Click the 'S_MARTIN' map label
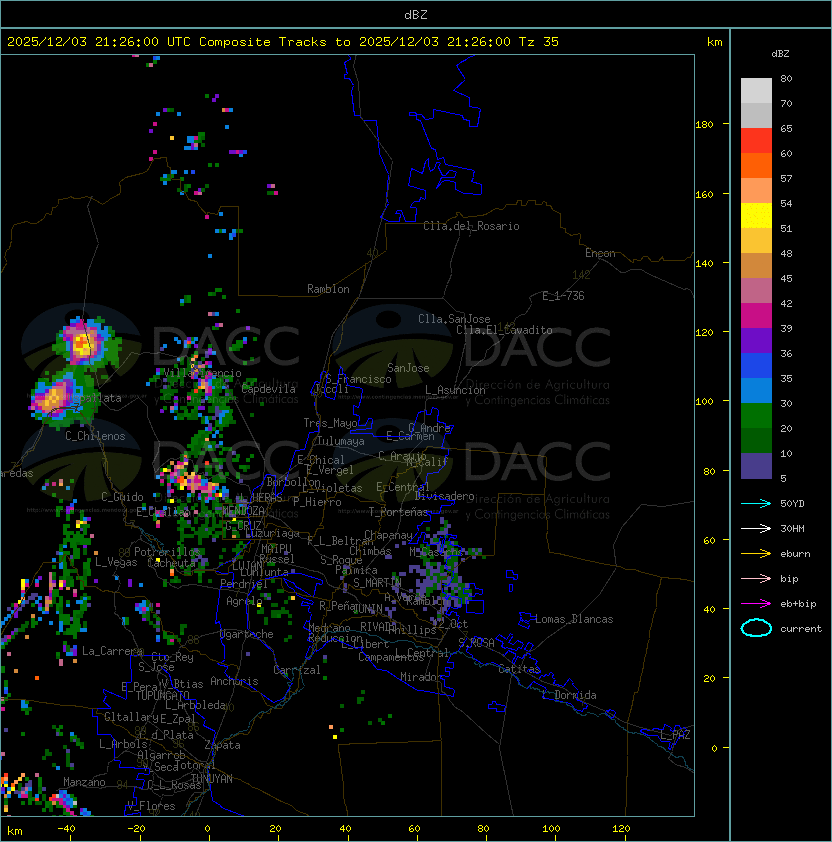This screenshot has width=832, height=842. [x=377, y=583]
